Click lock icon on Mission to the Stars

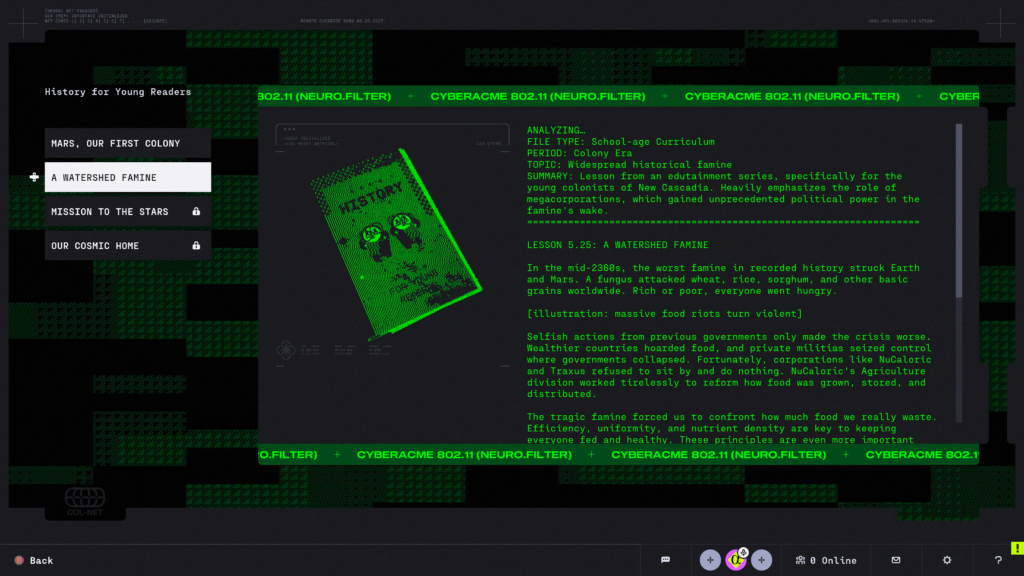tap(196, 212)
